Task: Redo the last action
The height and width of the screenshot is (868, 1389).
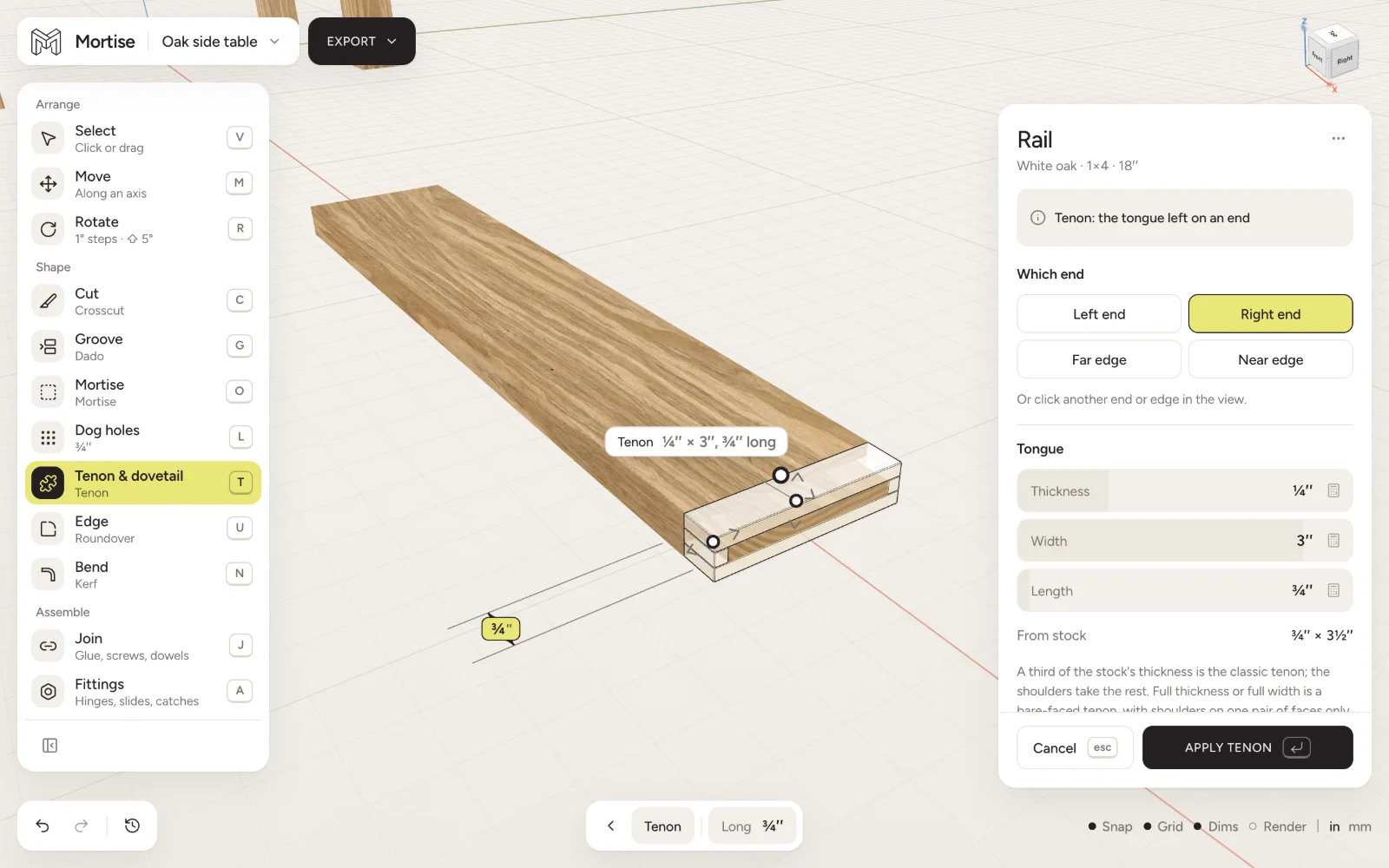Action: pos(82,825)
